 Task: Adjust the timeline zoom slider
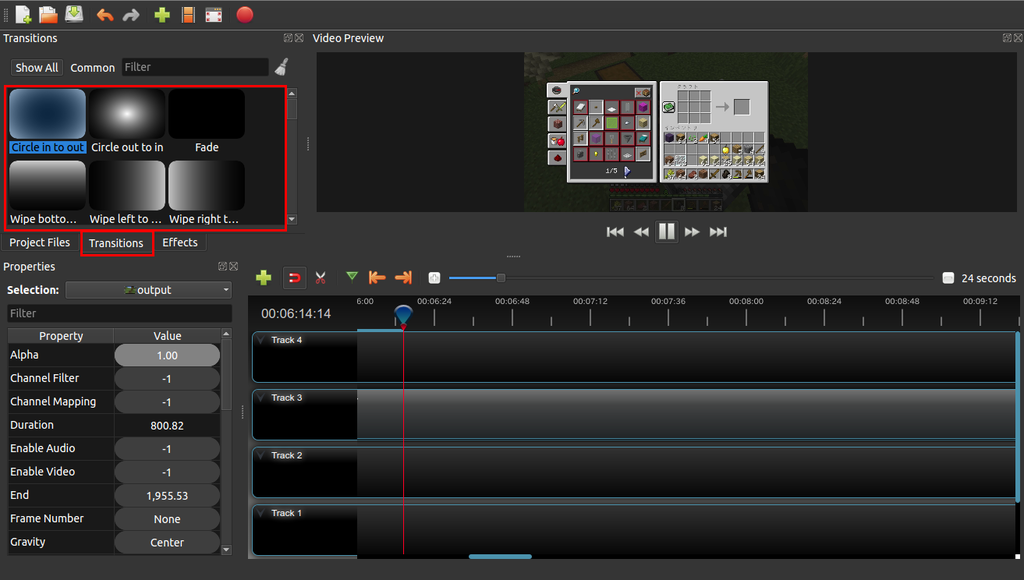pyautogui.click(x=501, y=278)
